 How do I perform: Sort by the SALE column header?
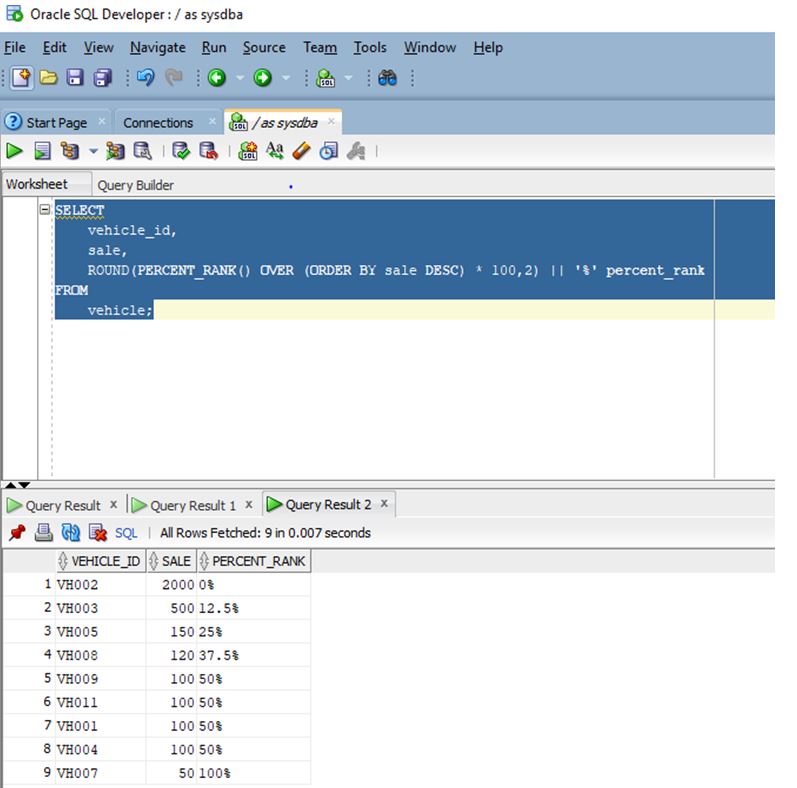pos(171,561)
